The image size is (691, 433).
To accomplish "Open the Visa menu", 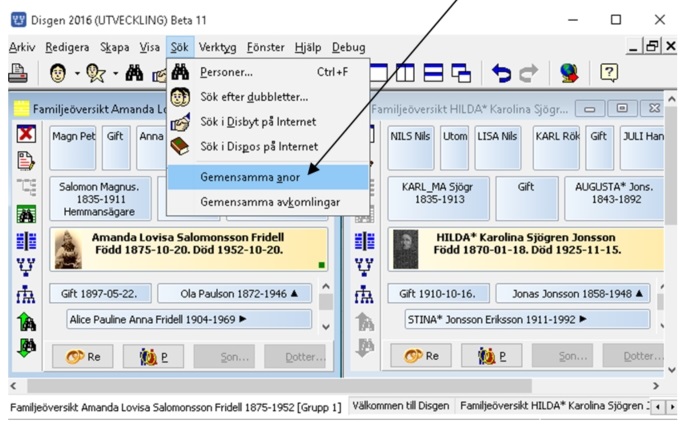I will (149, 47).
